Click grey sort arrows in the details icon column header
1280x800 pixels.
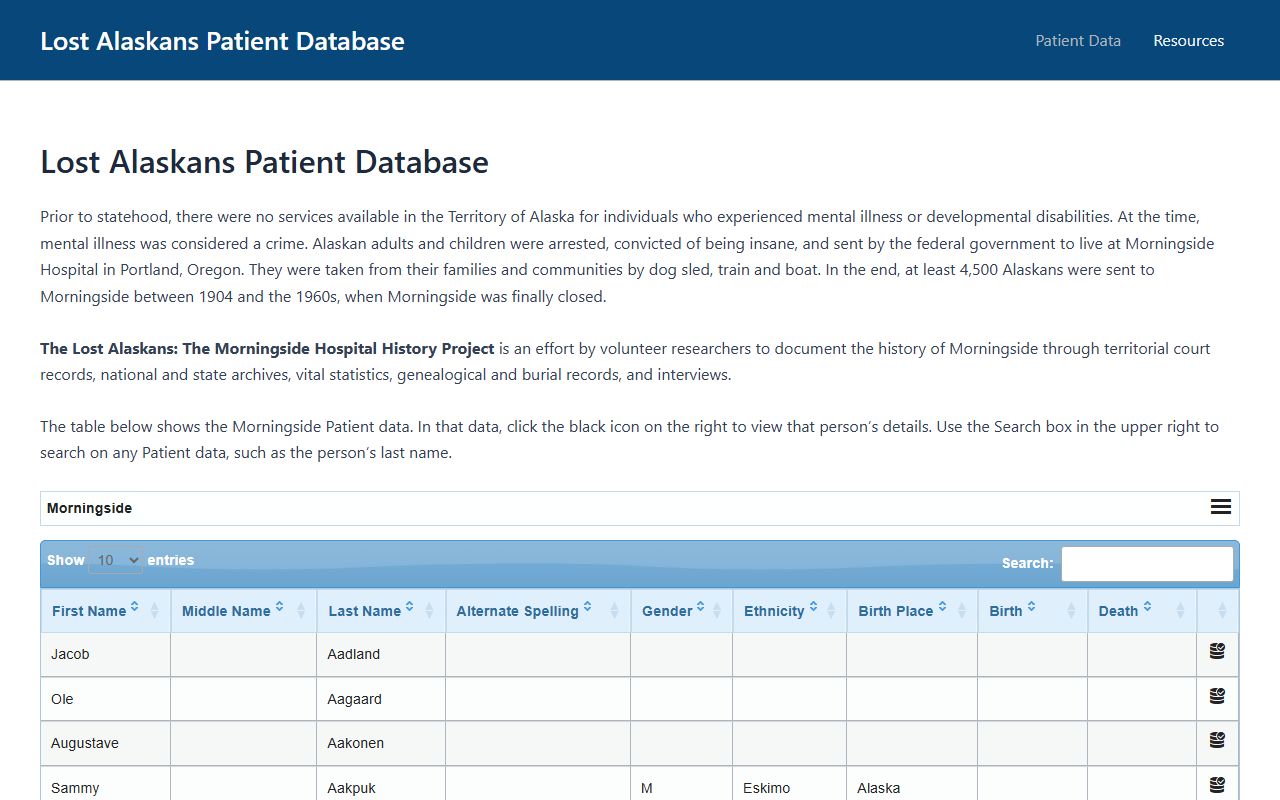[x=1222, y=611]
